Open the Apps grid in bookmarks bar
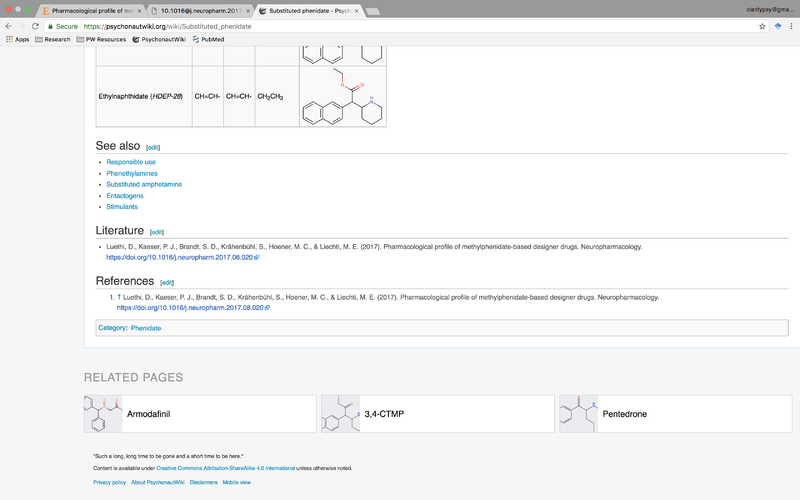Image resolution: width=800 pixels, height=500 pixels. pyautogui.click(x=17, y=39)
